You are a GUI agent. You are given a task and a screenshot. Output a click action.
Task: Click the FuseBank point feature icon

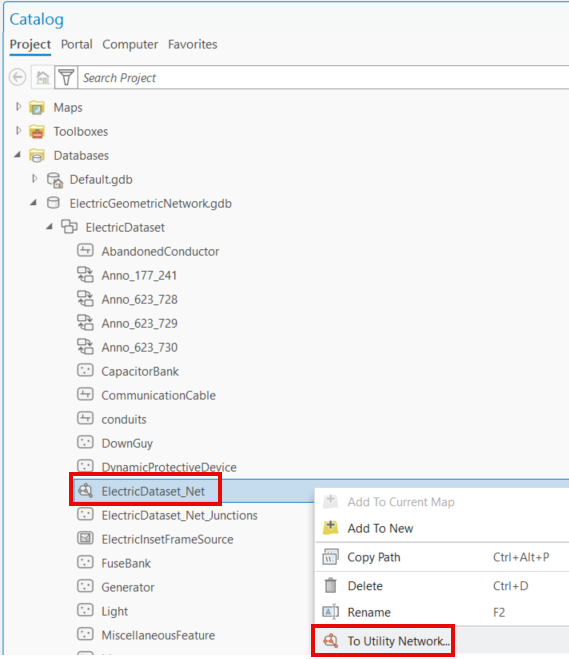point(85,562)
